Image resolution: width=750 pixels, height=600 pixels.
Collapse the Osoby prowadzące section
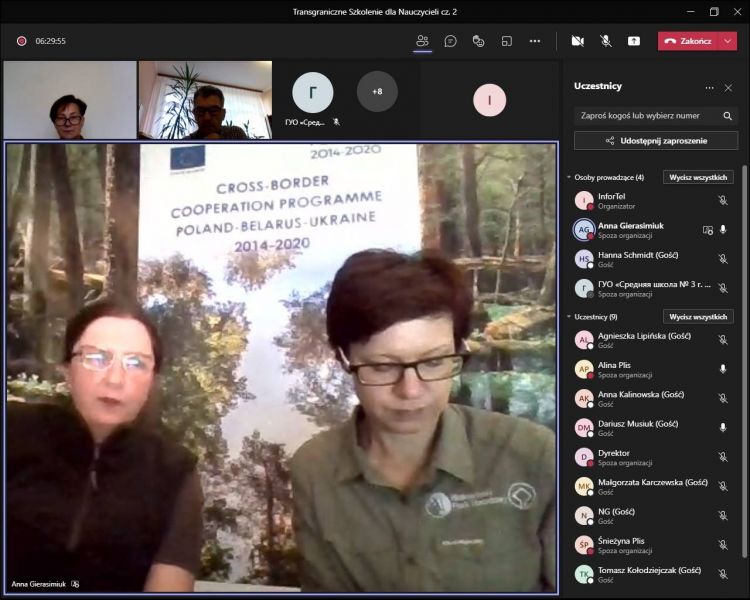point(569,177)
